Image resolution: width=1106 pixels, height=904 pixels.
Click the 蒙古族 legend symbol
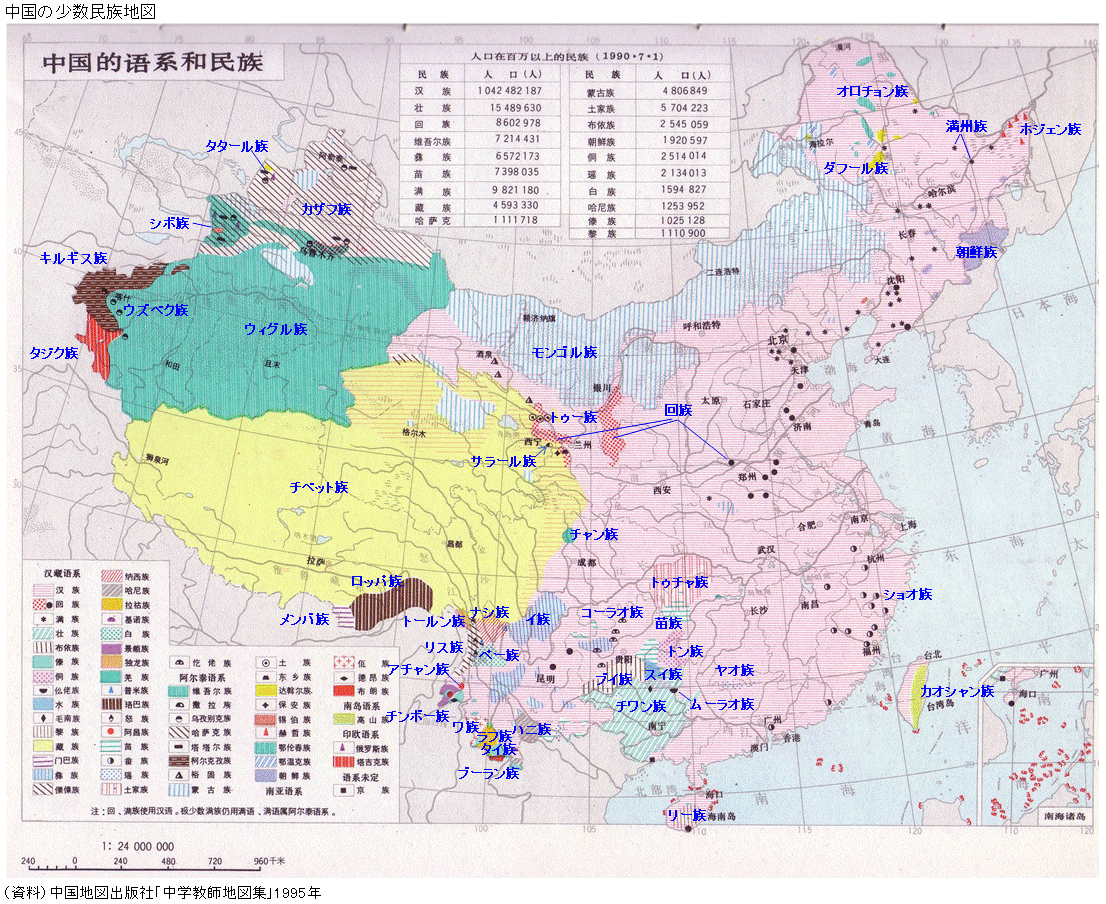point(177,789)
